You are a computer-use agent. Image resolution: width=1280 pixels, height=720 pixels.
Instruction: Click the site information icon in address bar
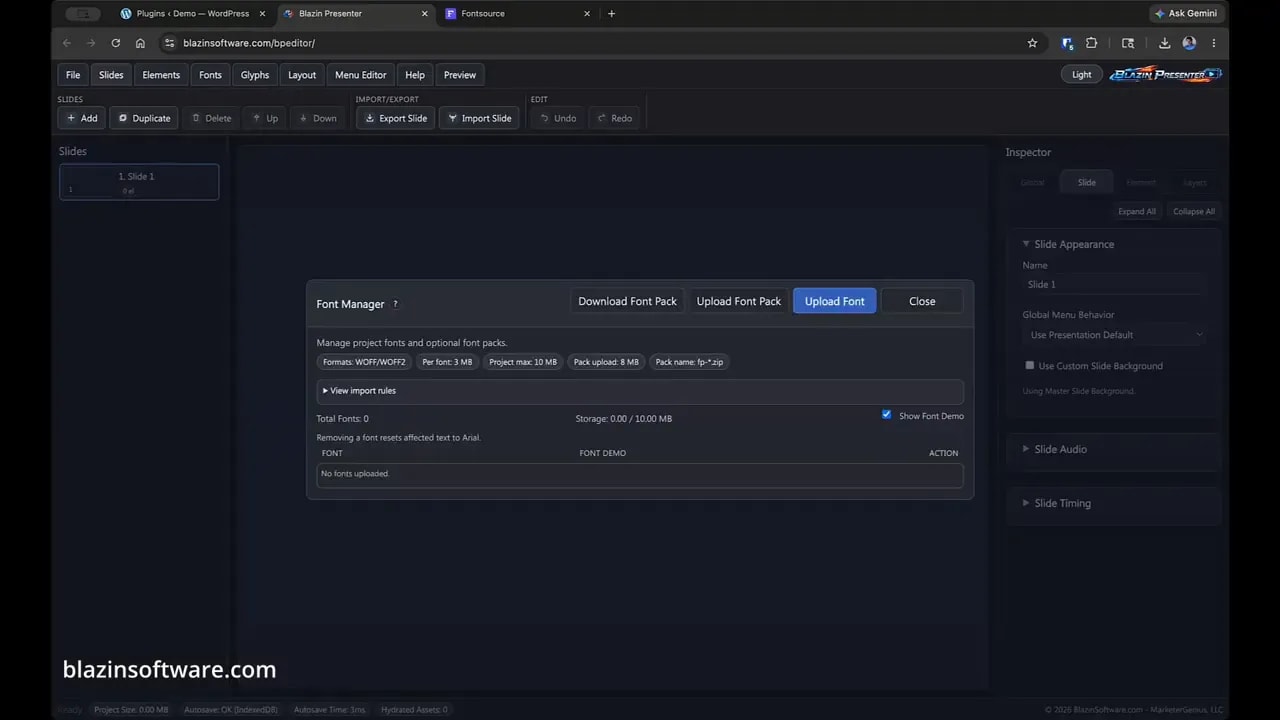[x=169, y=43]
